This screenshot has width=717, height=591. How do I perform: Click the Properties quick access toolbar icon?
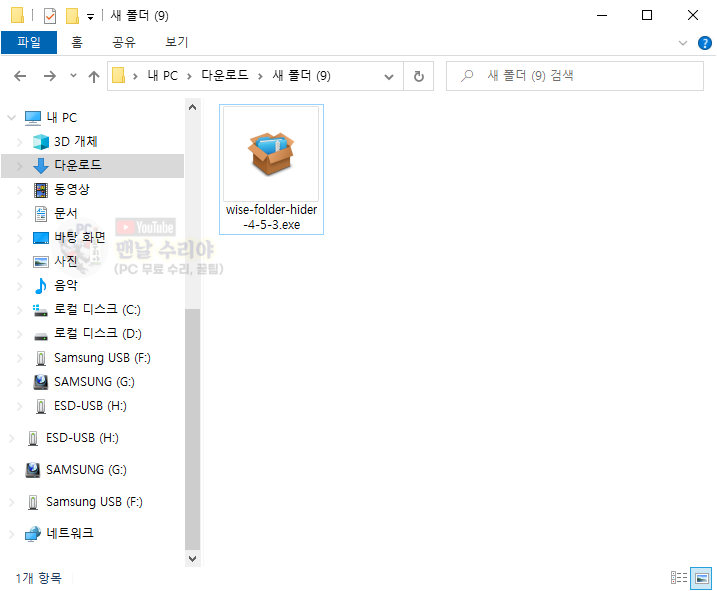tap(49, 16)
